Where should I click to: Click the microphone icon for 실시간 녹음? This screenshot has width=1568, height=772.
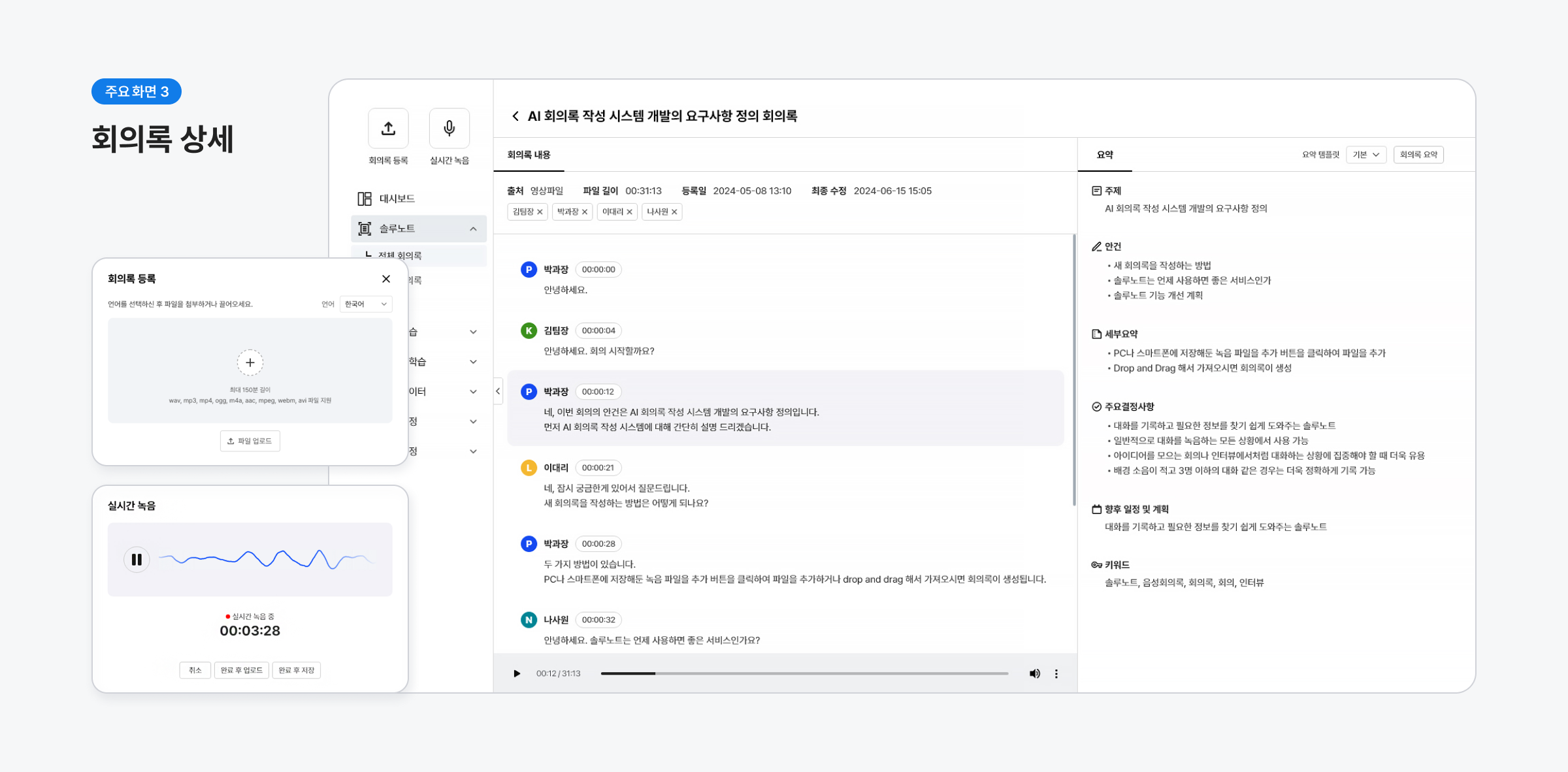(x=449, y=129)
